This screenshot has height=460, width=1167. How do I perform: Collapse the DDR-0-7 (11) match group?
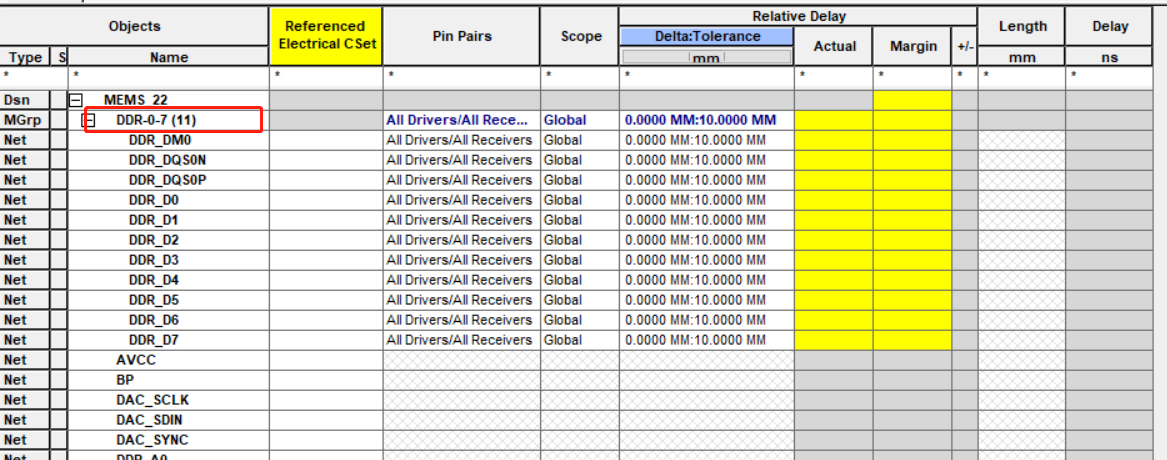click(x=88, y=120)
